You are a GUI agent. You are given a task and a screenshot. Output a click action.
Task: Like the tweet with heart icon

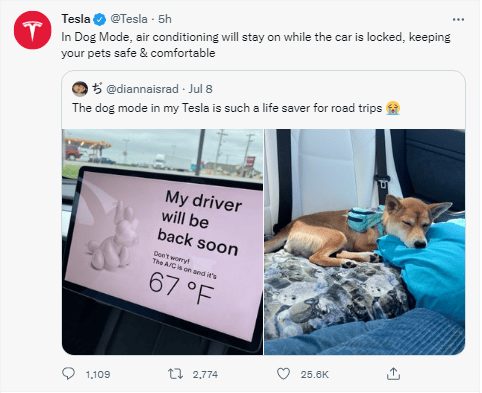[x=283, y=374]
